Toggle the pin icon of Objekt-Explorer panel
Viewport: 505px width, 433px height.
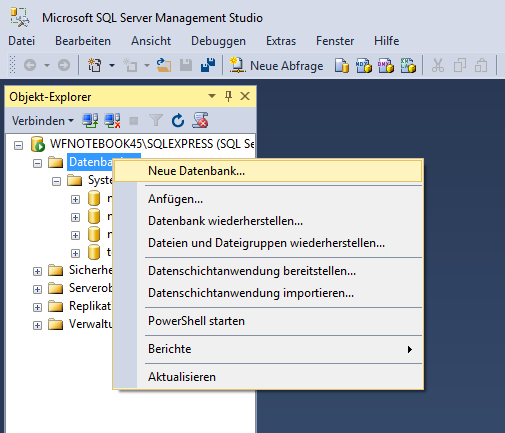coord(228,96)
